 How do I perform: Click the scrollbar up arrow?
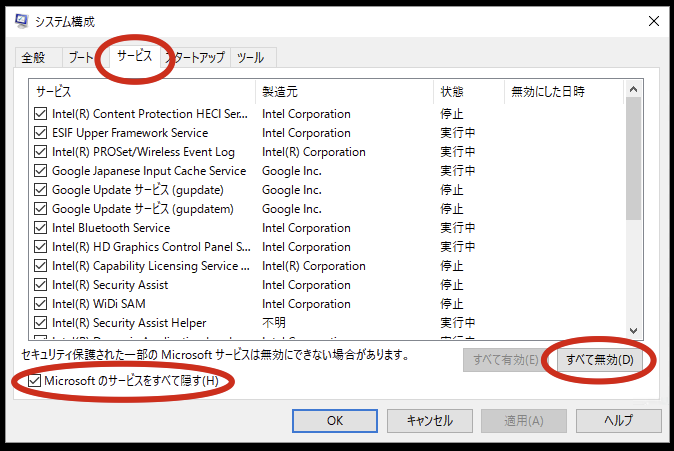click(633, 89)
